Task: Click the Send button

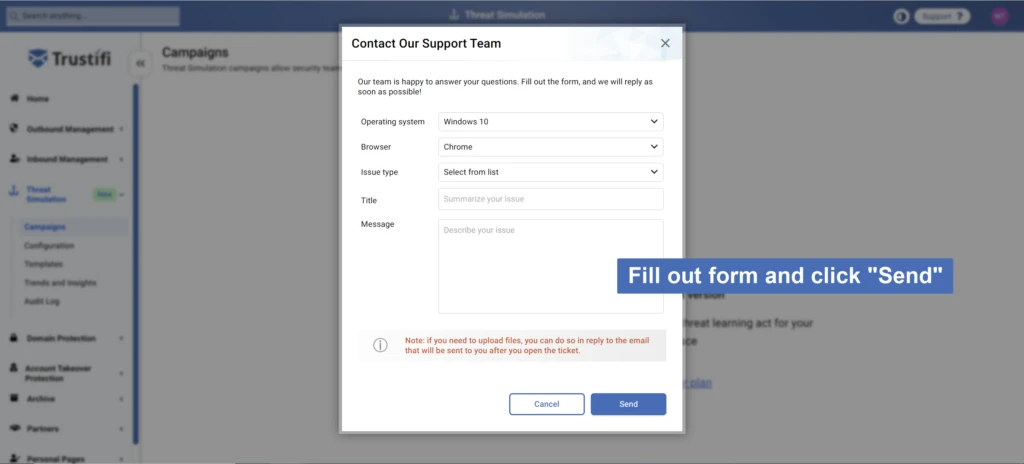Action: [628, 404]
